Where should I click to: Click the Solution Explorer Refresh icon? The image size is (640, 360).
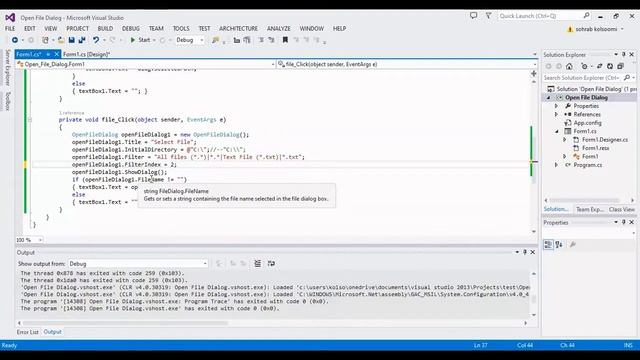(610, 66)
